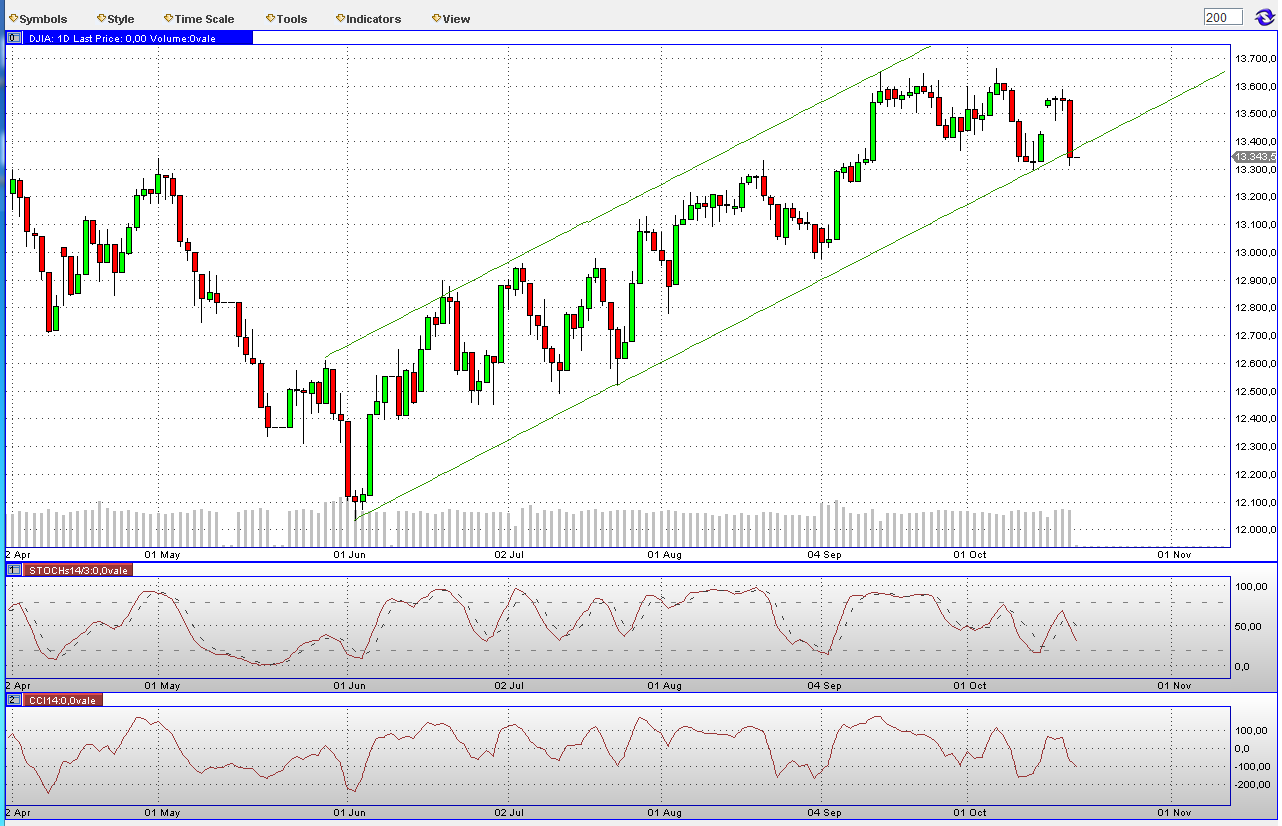This screenshot has height=826, width=1282.
Task: Click inside the 200 bars input field
Action: coord(1222,16)
